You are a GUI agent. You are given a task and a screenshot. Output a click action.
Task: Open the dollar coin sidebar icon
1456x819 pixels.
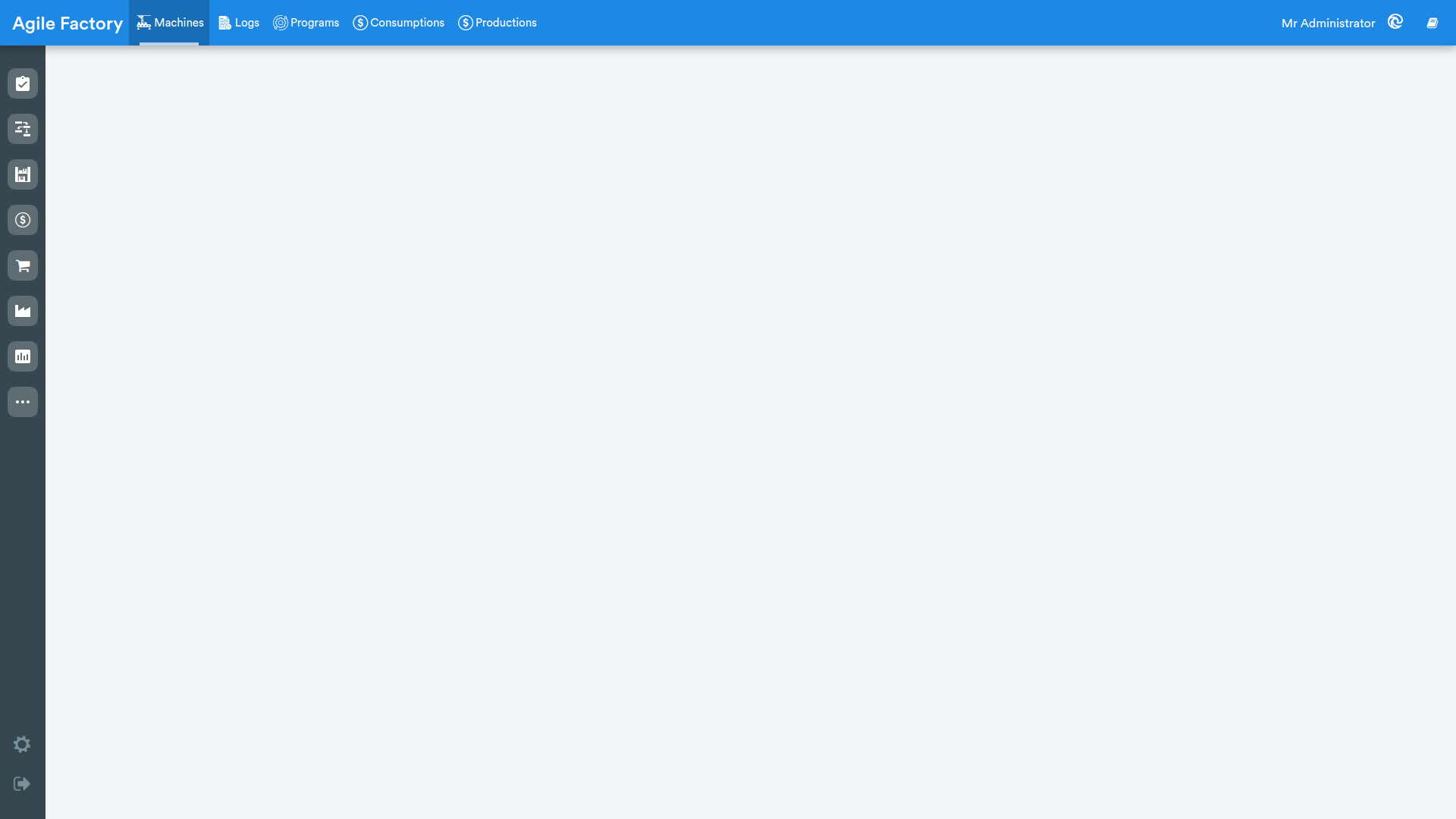(x=23, y=220)
